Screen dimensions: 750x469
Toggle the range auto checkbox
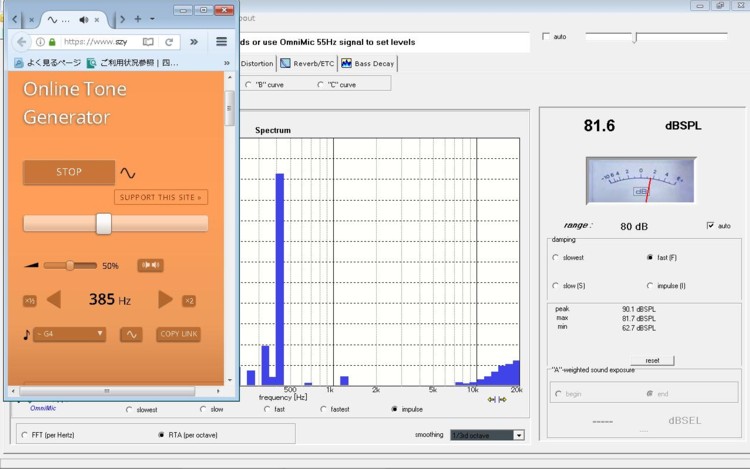(710, 226)
